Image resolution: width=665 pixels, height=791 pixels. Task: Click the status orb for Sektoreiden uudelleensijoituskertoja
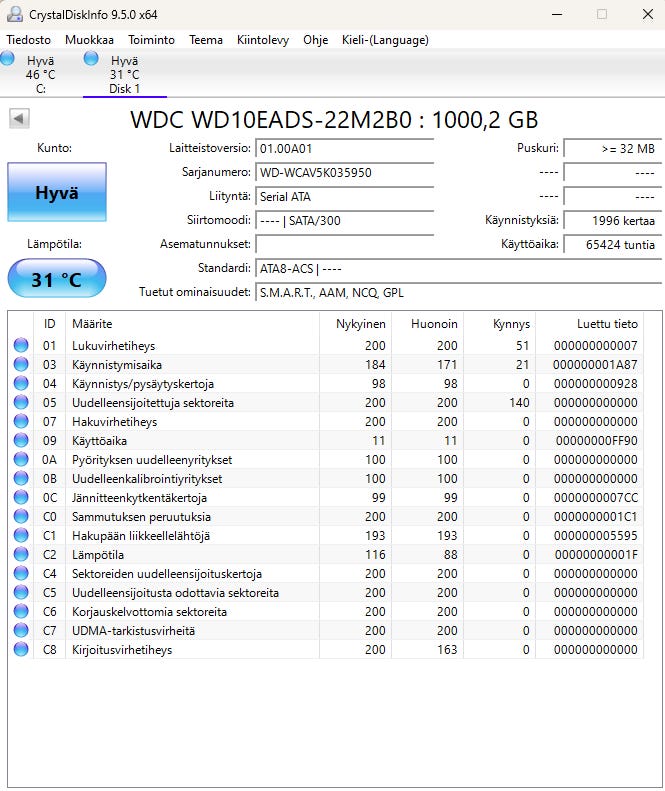(21, 573)
